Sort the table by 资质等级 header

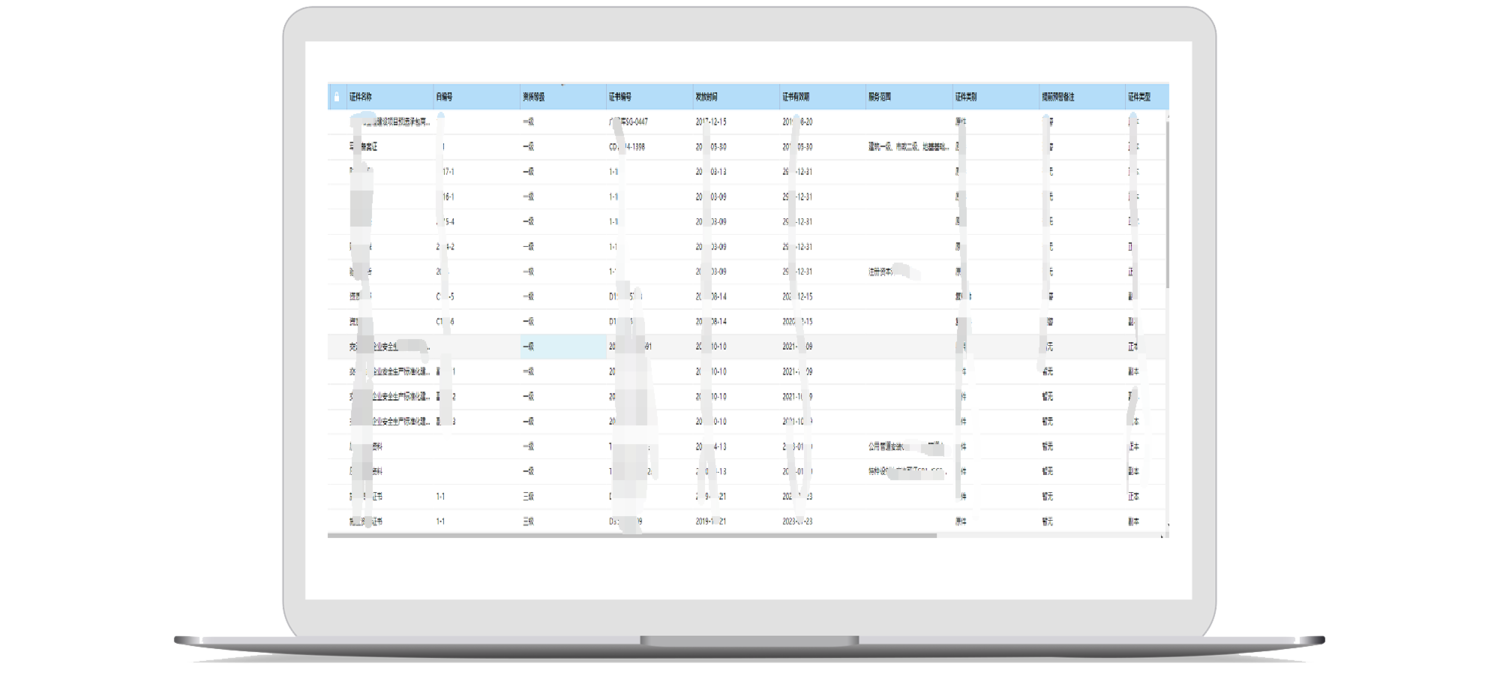click(x=534, y=98)
